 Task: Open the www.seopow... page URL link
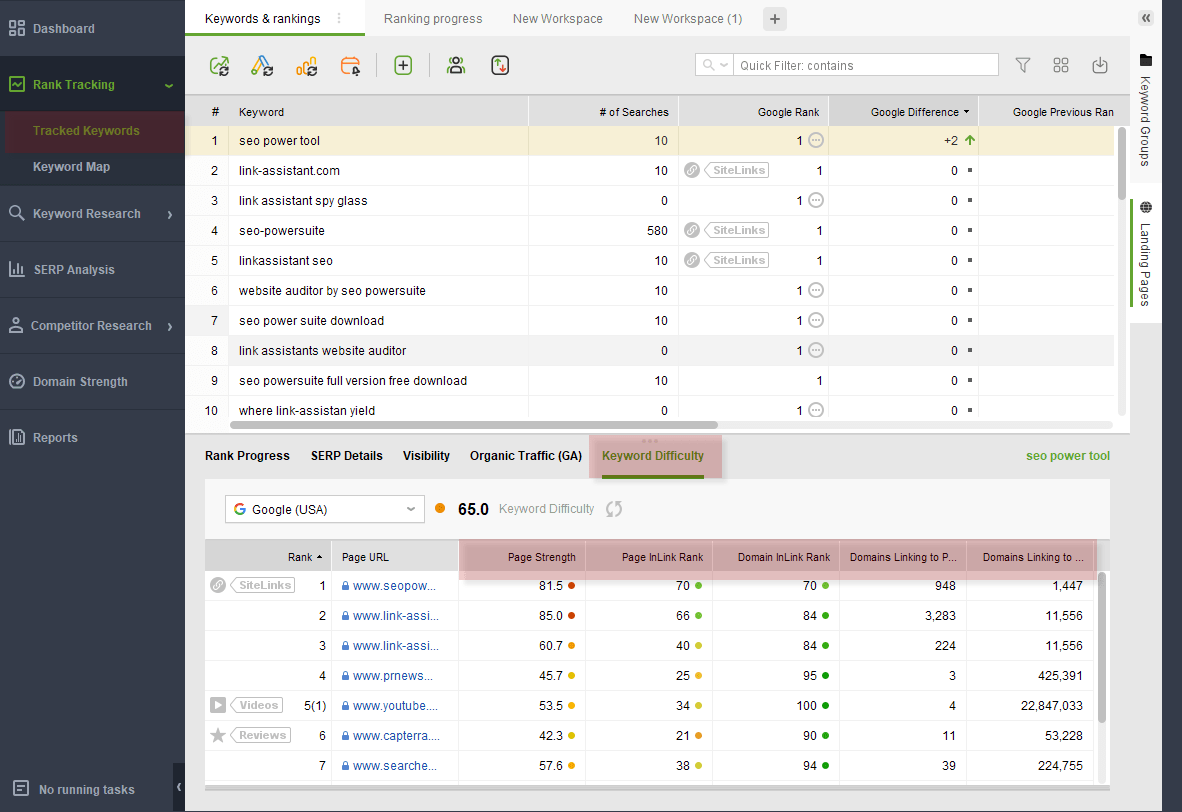(x=394, y=586)
